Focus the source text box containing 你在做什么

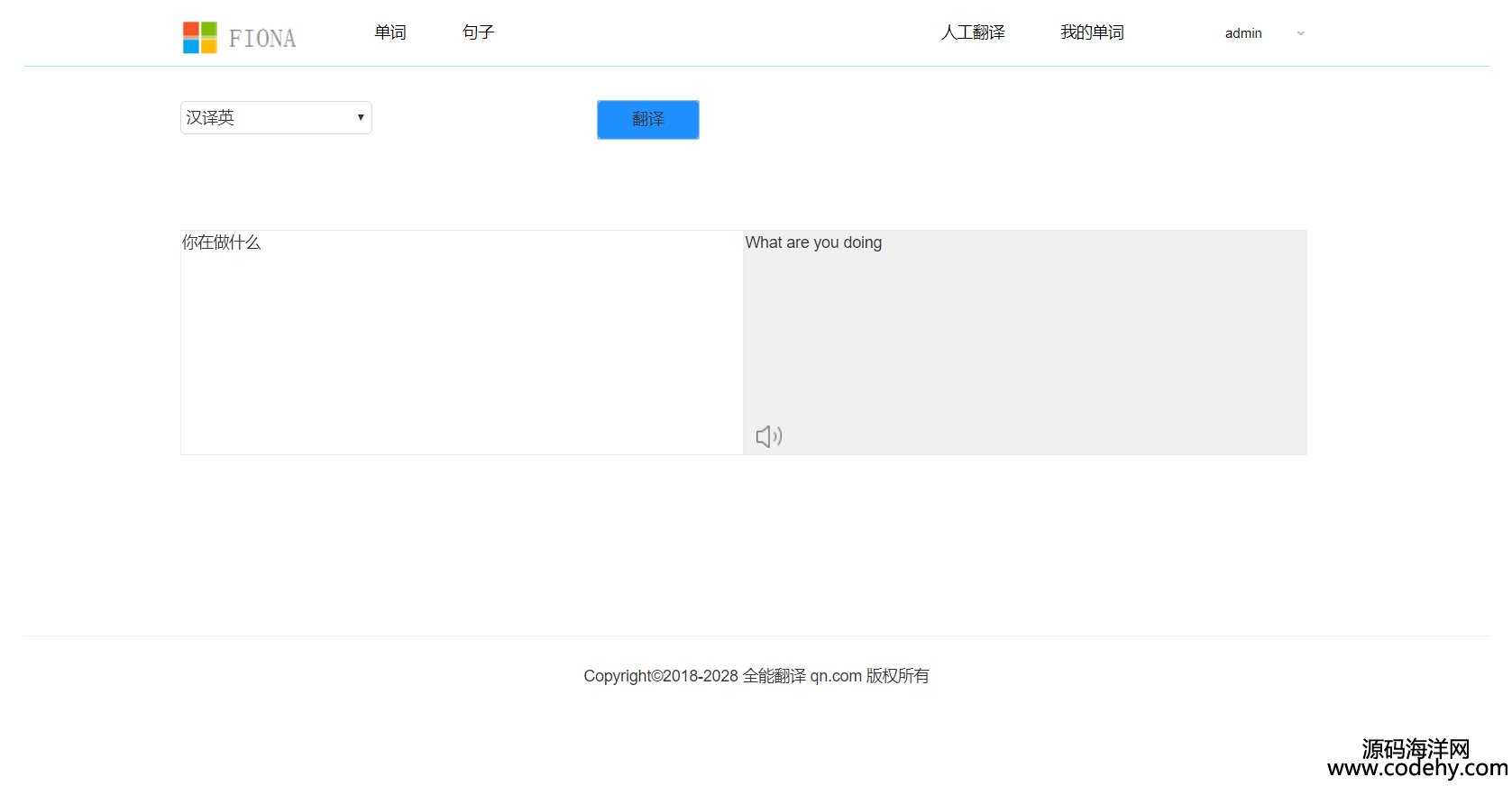pyautogui.click(x=461, y=343)
